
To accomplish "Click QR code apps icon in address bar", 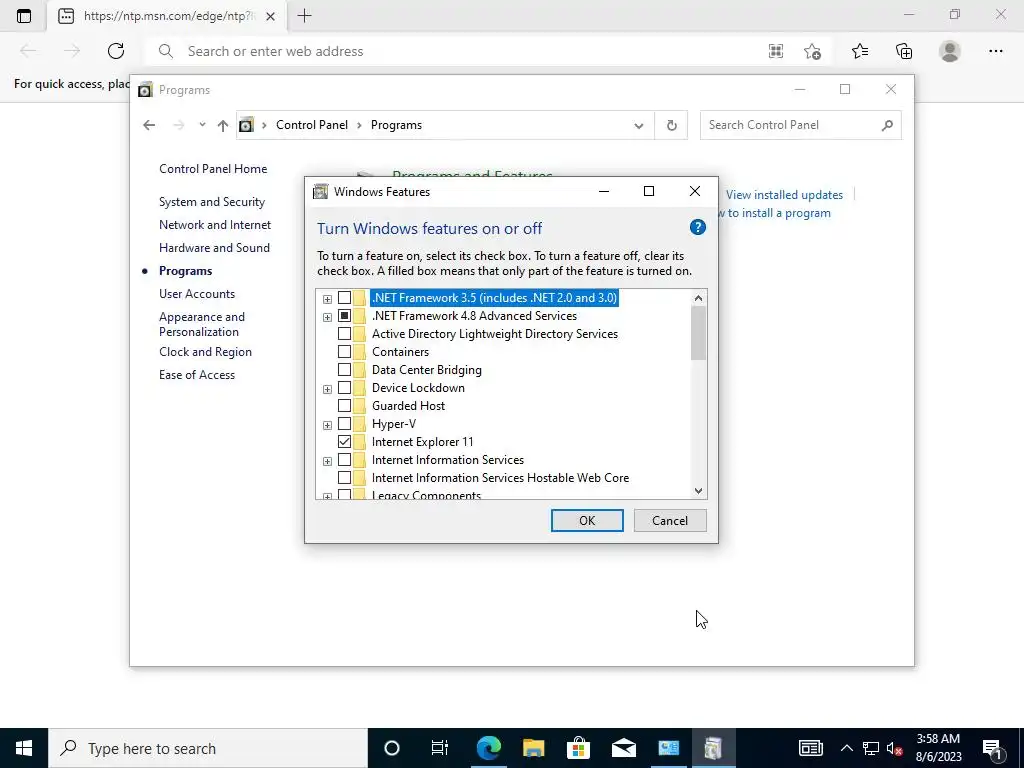I will tap(776, 51).
